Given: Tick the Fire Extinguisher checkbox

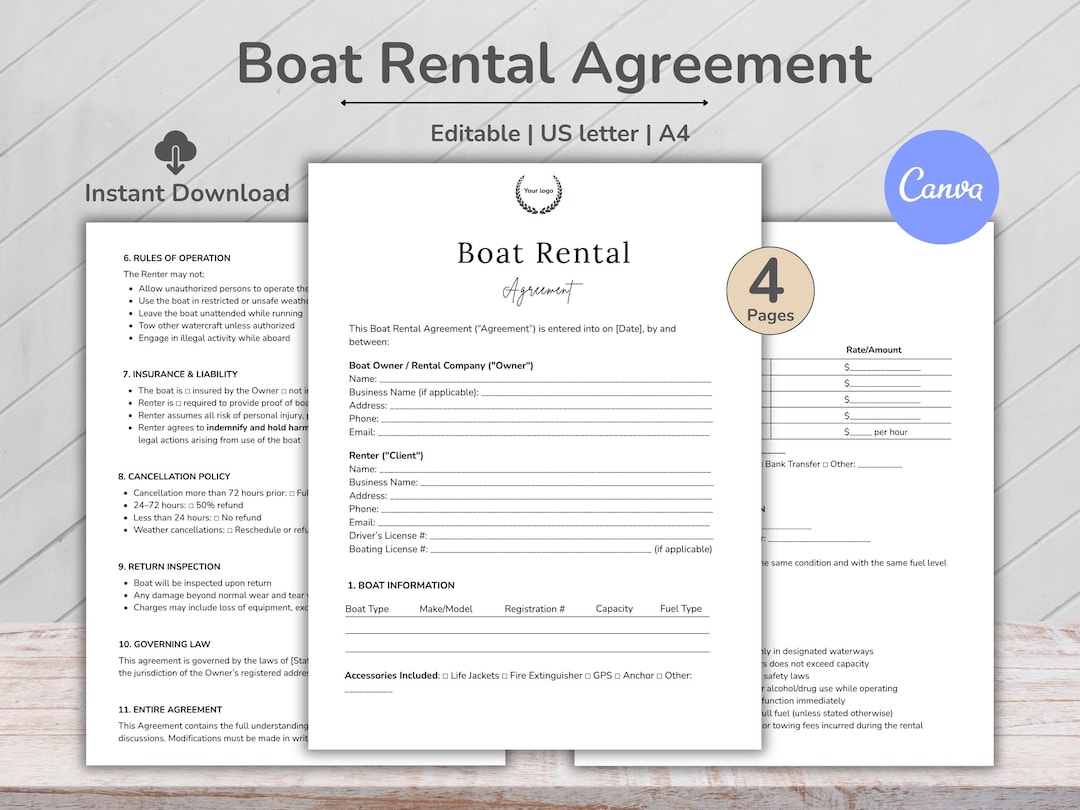Looking at the screenshot, I should pyautogui.click(x=504, y=676).
